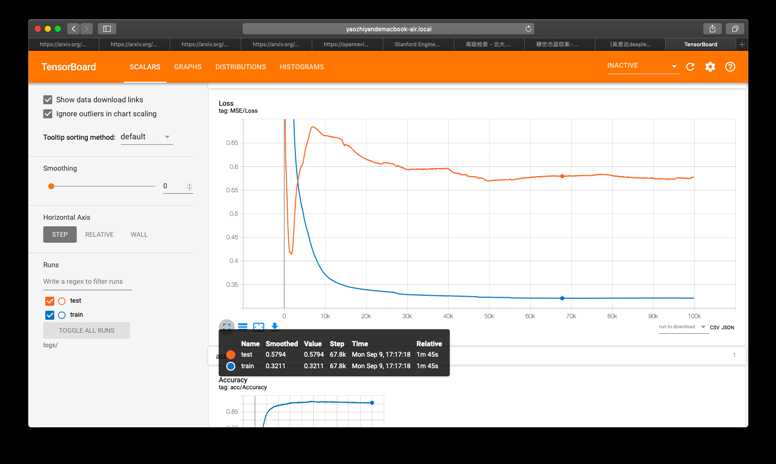This screenshot has width=776, height=464.
Task: Download Loss data as CSV
Action: pyautogui.click(x=714, y=327)
